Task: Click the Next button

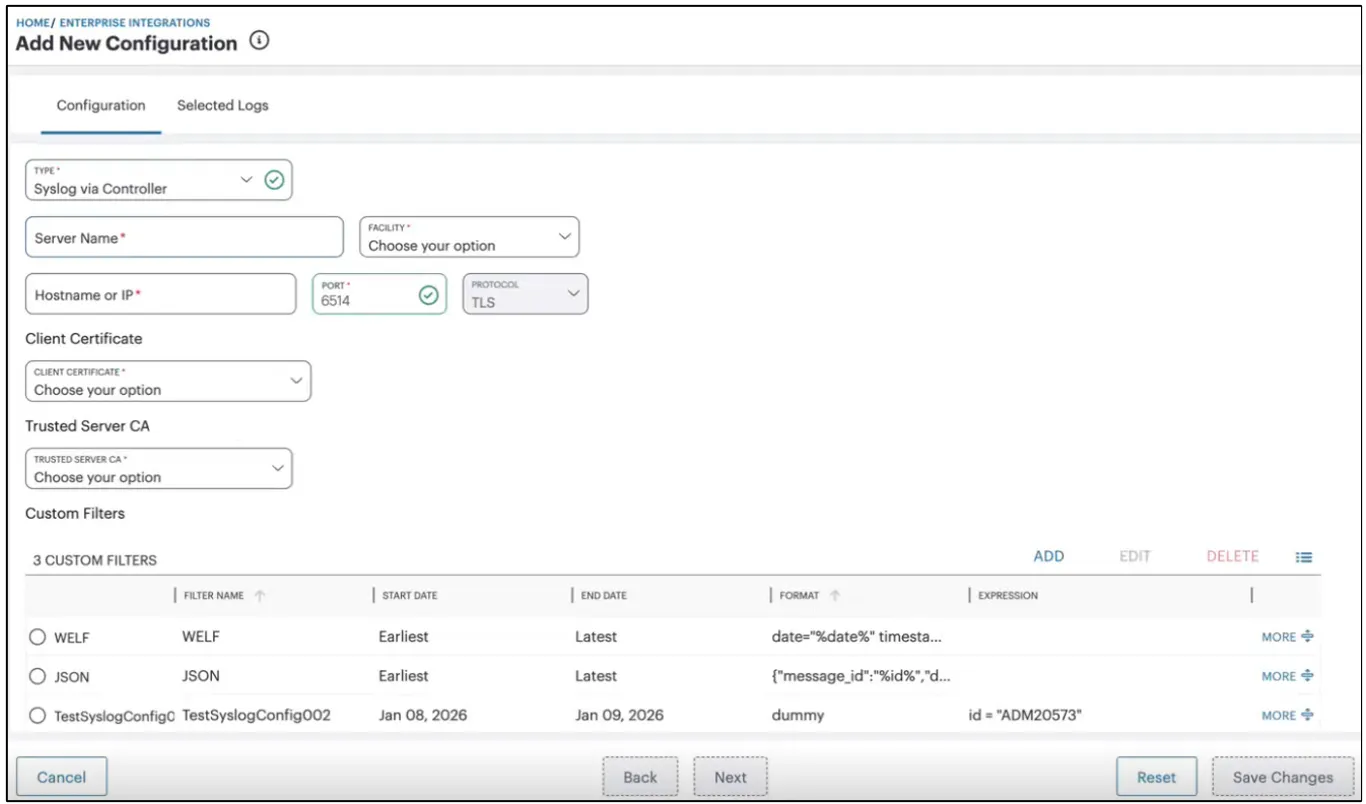Action: 730,777
